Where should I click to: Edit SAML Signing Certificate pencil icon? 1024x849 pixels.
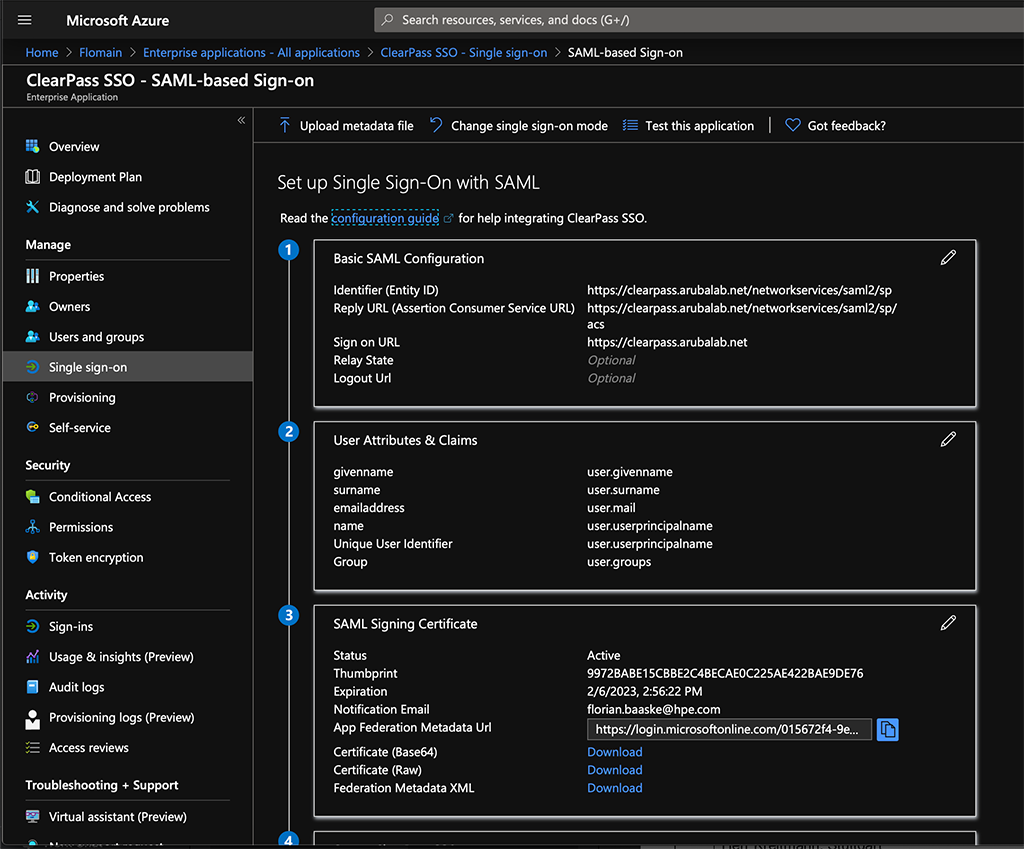[948, 623]
